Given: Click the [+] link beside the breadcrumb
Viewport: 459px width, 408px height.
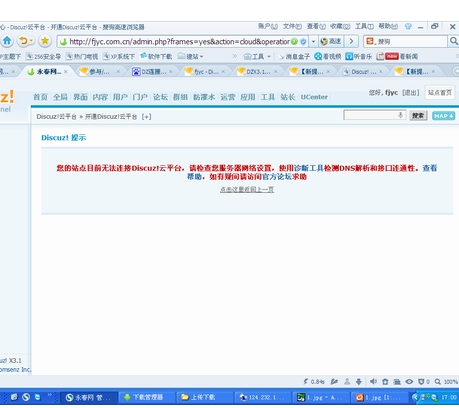Looking at the screenshot, I should 146,117.
